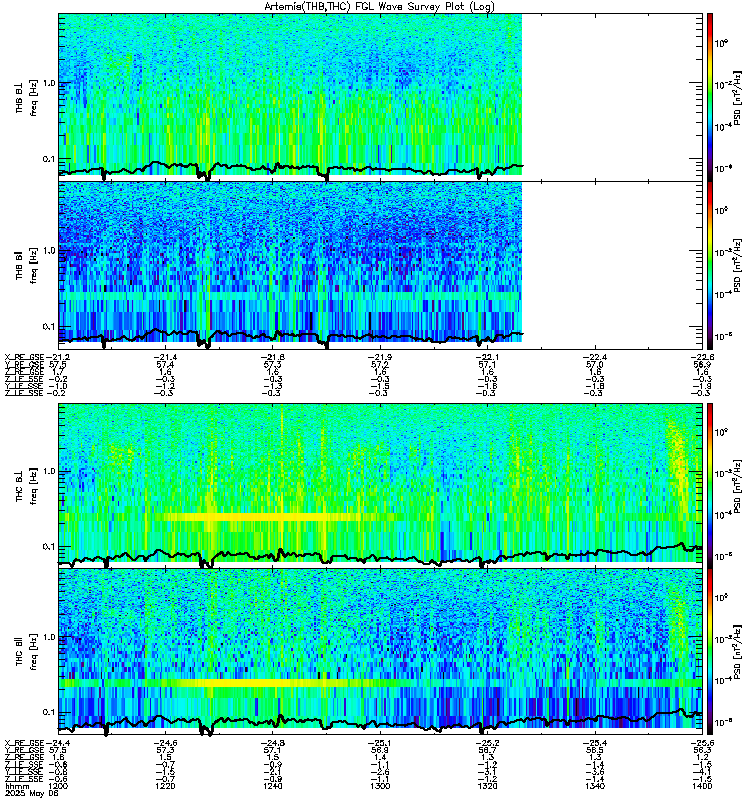
Task: Click the THB X_RE_GSE value "-21.4"
Action: pos(165,357)
